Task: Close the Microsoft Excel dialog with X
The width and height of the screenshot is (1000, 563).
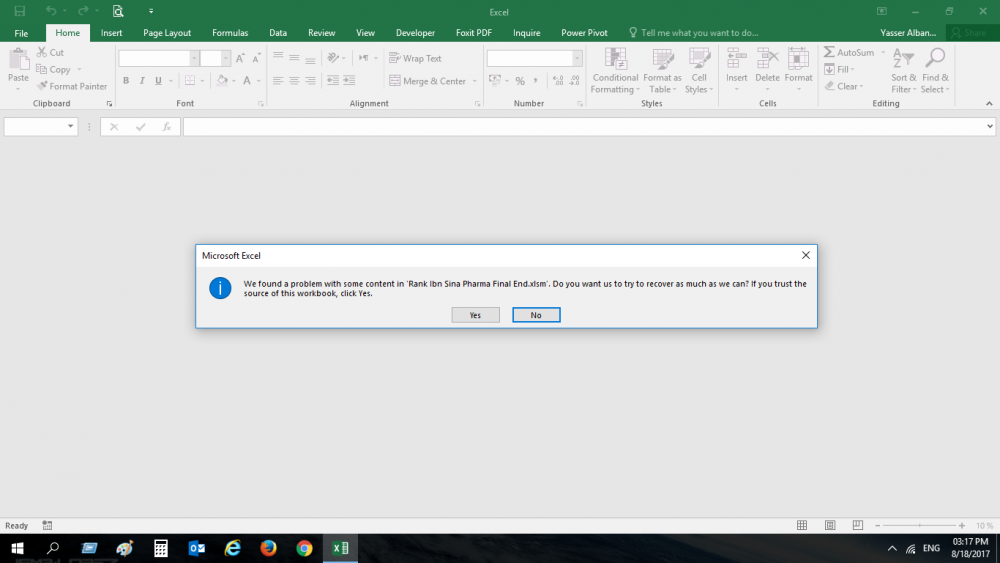Action: 805,255
